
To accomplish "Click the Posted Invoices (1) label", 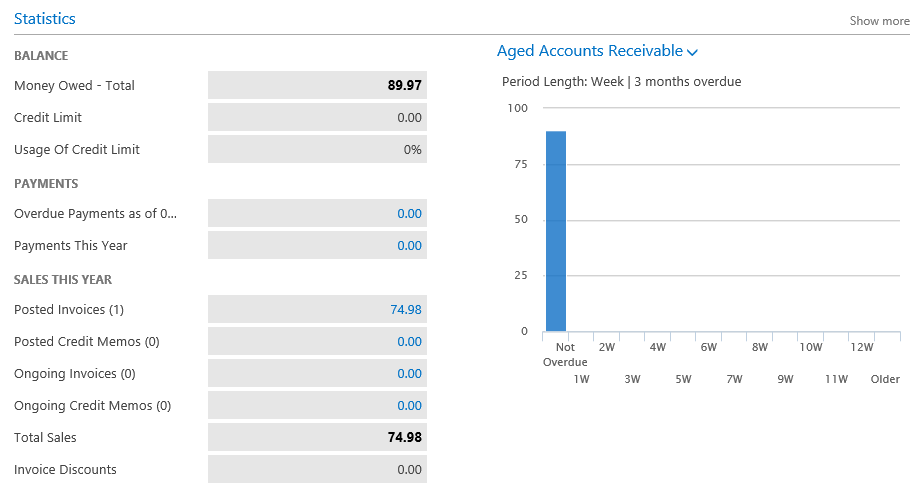I will [69, 310].
